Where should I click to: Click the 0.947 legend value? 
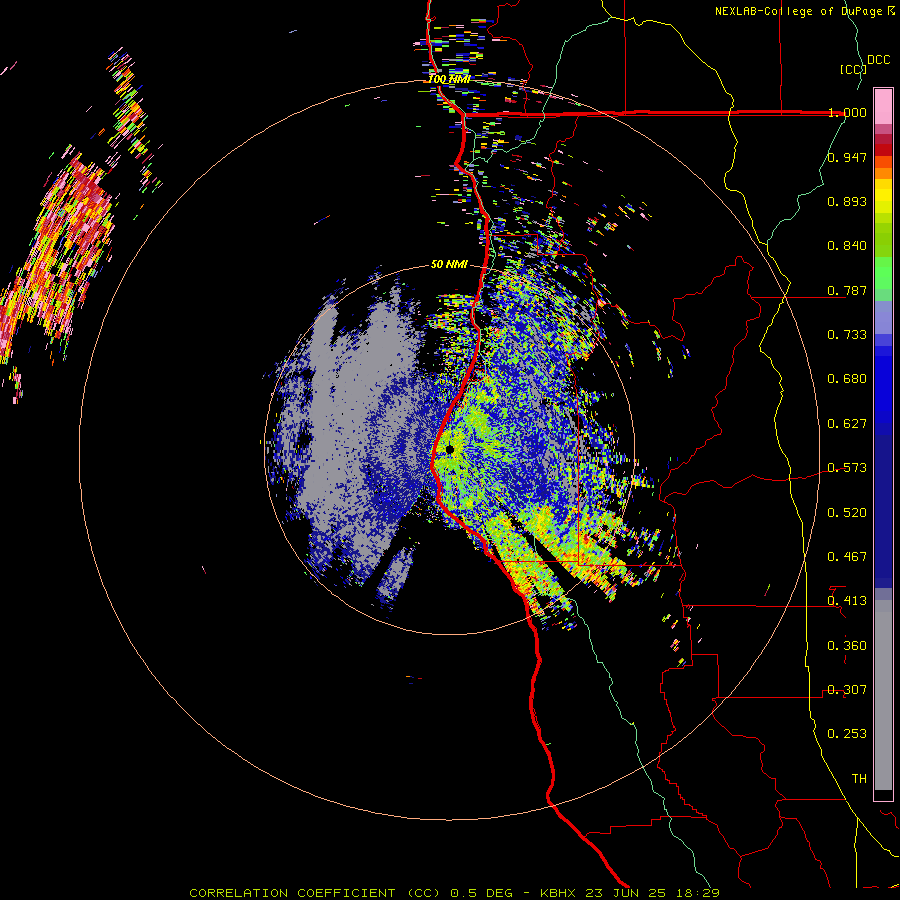[x=847, y=157]
